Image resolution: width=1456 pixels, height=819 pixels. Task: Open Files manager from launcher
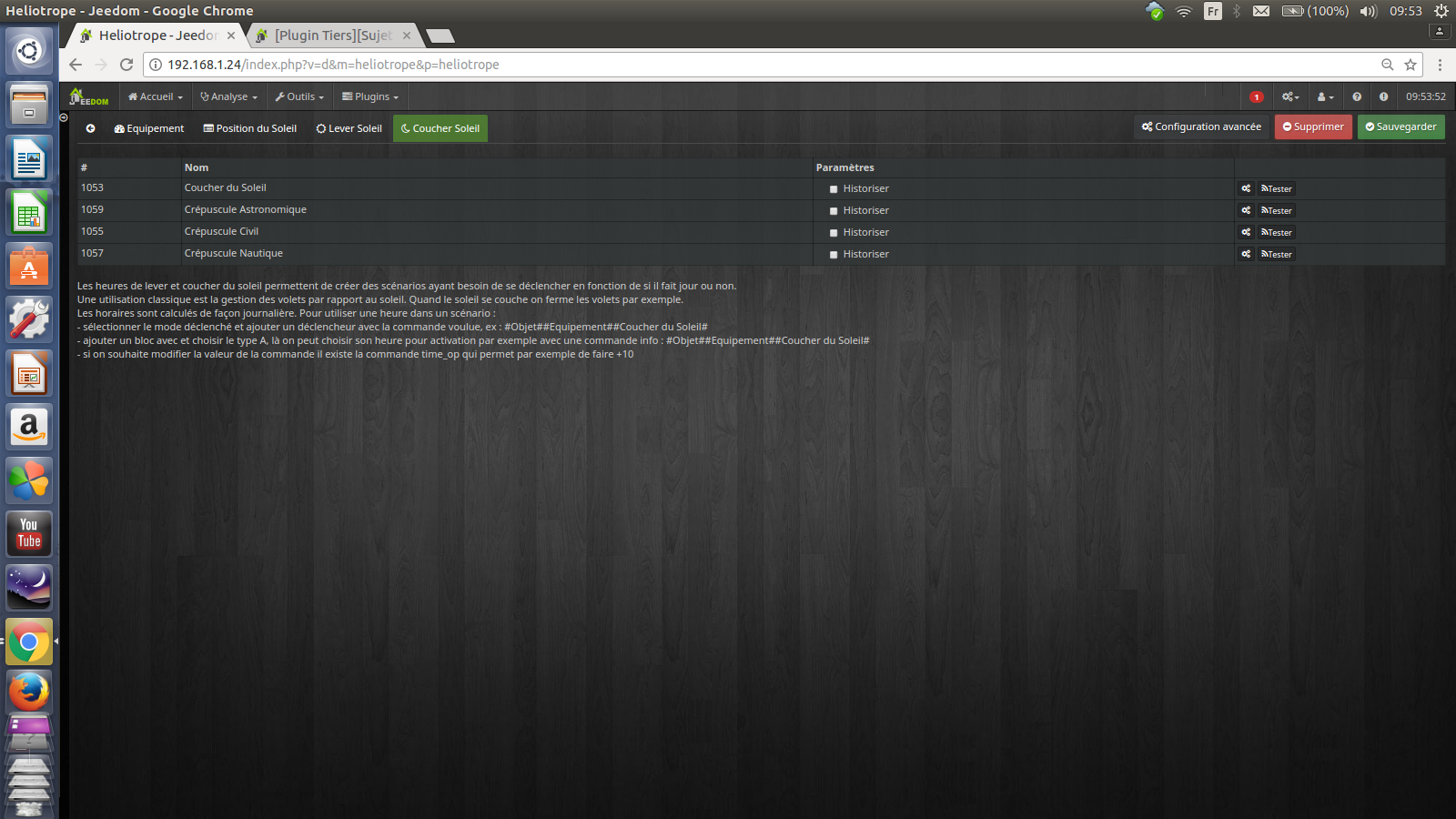[29, 105]
